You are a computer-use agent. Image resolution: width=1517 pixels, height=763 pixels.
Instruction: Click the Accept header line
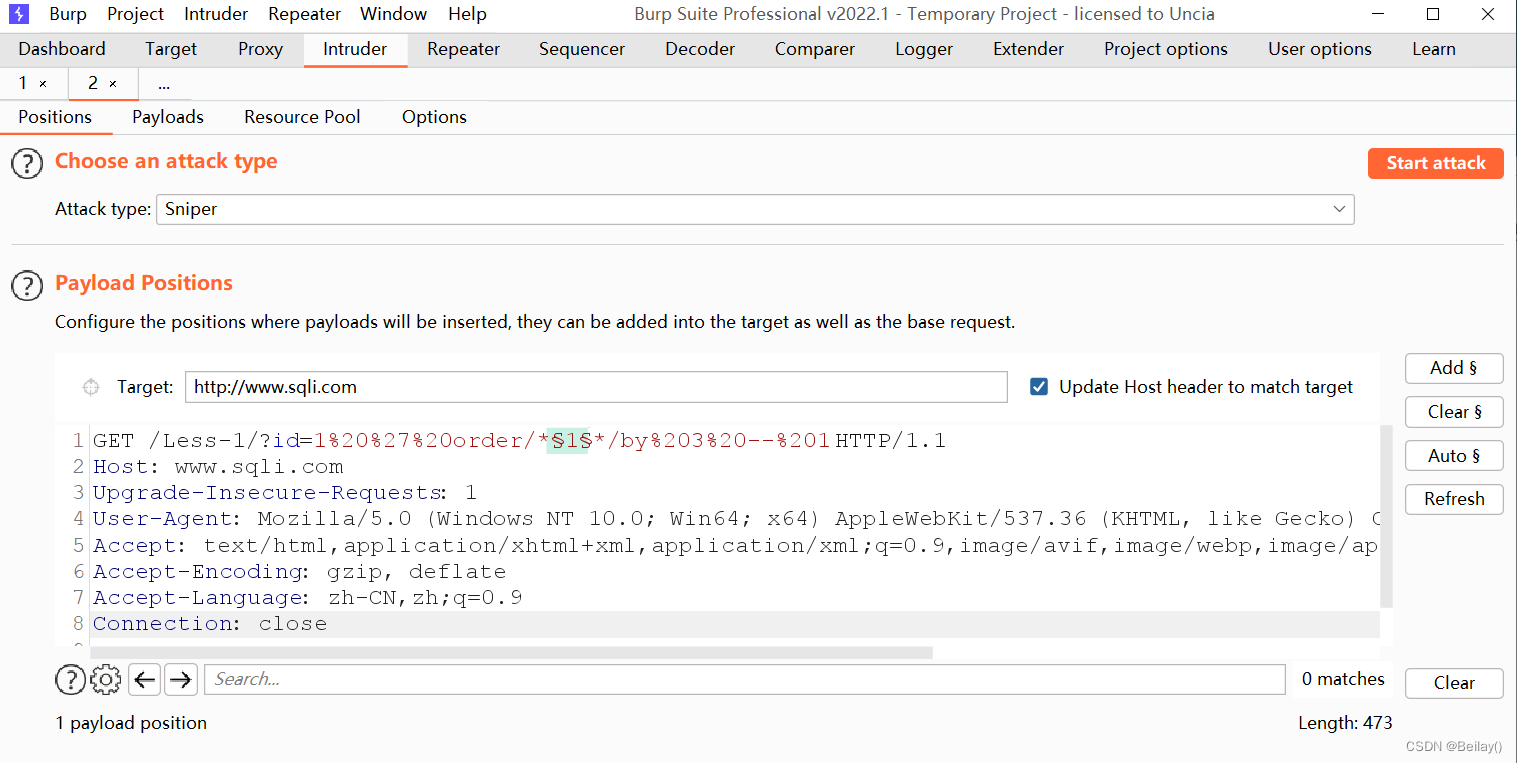[x=736, y=545]
